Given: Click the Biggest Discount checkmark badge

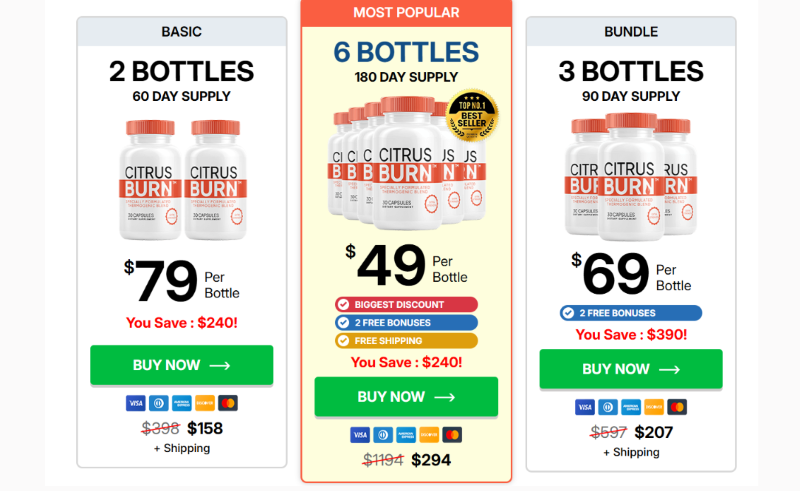Looking at the screenshot, I should pos(343,304).
